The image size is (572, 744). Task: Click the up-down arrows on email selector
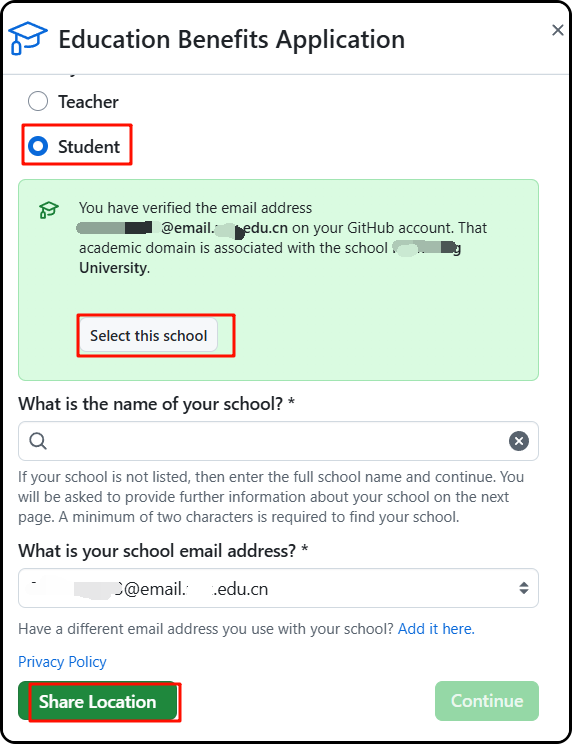pos(524,588)
